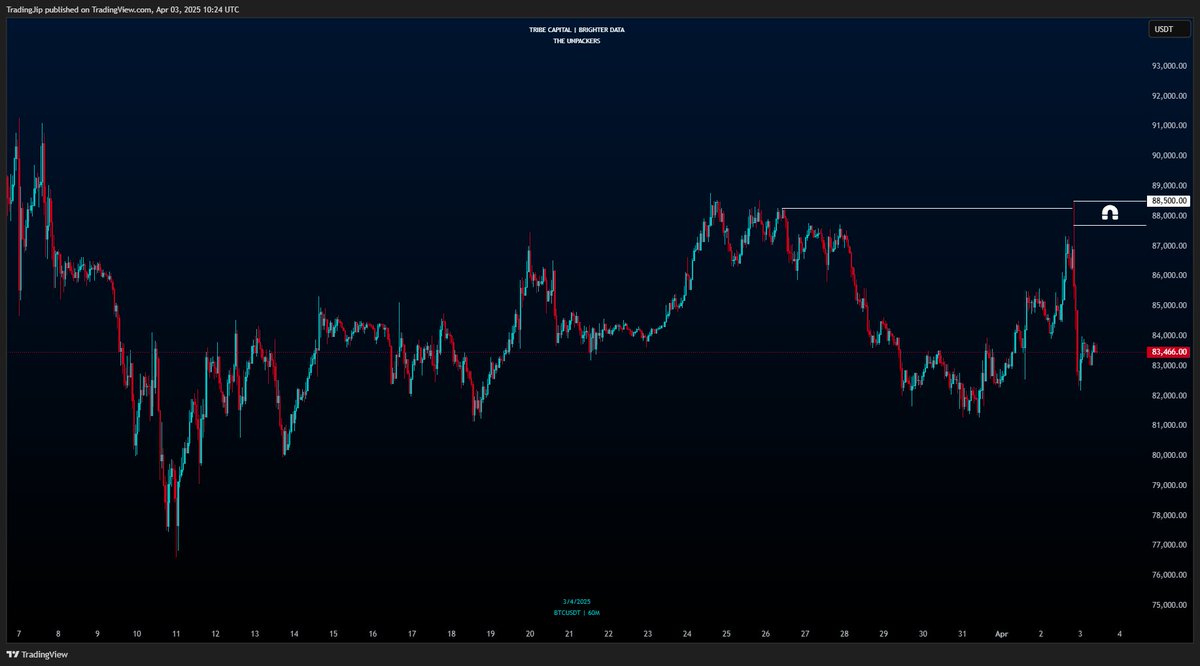
Task: Click the 11 date label on time axis
Action: 175,634
